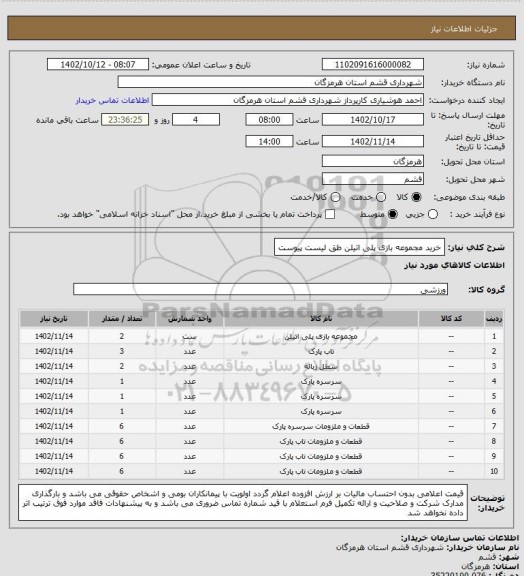Select row 4 item سرسره پارک

(x=321, y=381)
